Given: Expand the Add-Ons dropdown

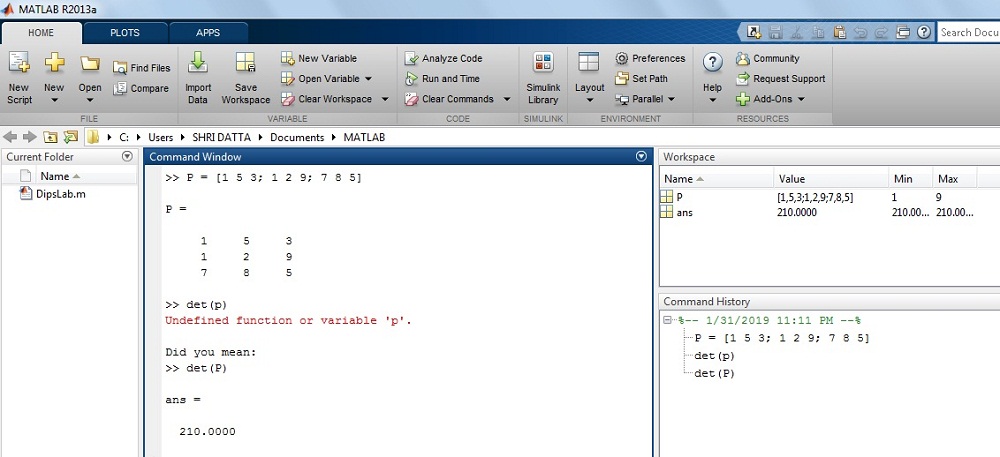Looking at the screenshot, I should pyautogui.click(x=801, y=99).
